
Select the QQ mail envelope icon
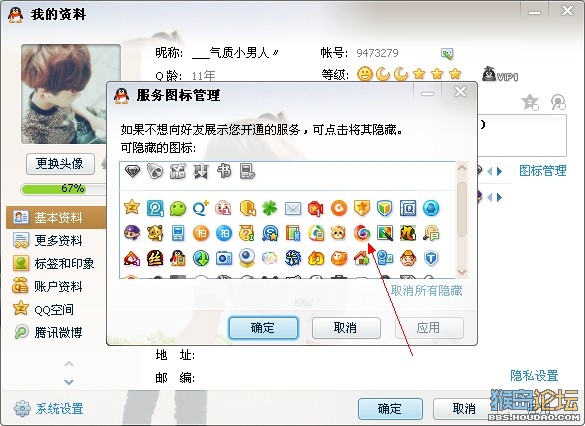[x=293, y=209]
